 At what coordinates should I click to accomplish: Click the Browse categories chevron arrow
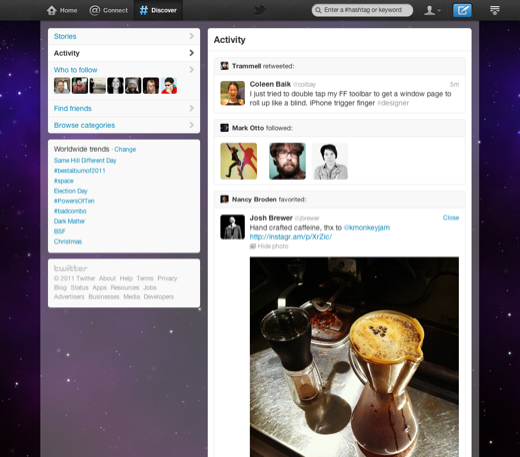pos(192,125)
